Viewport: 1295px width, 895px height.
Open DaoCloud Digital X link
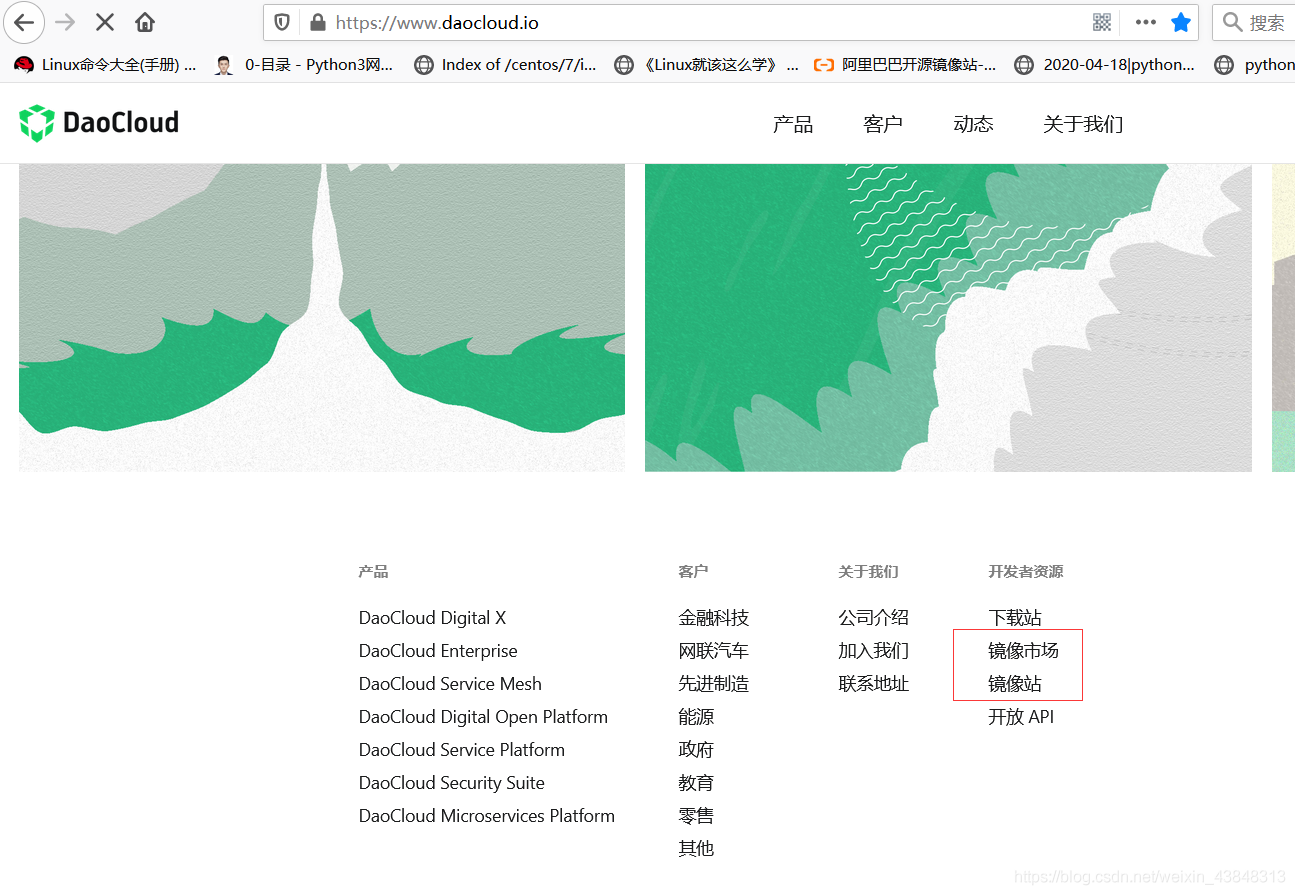pyautogui.click(x=433, y=618)
